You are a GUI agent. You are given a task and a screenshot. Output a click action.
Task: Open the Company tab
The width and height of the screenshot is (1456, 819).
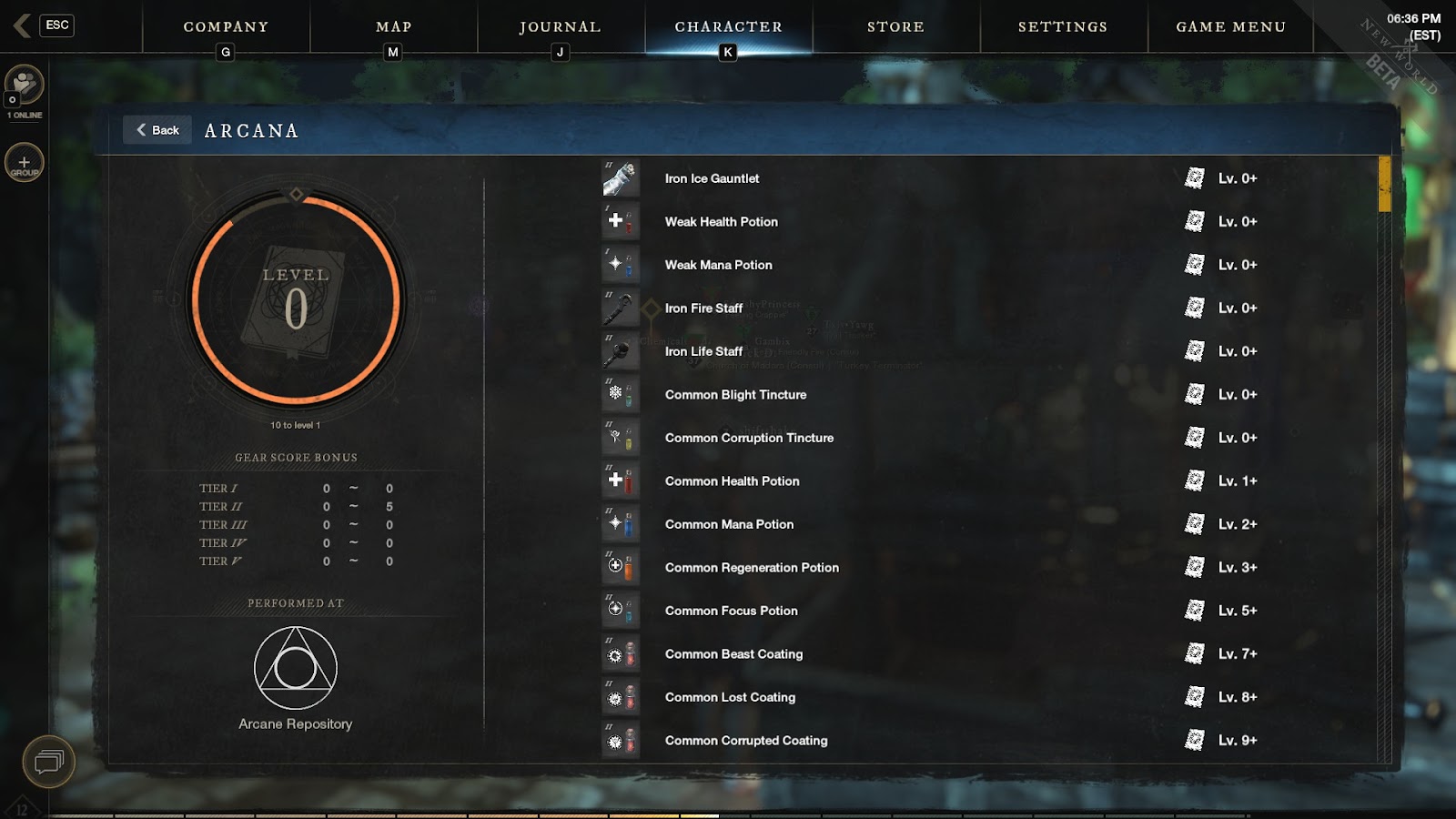226,26
